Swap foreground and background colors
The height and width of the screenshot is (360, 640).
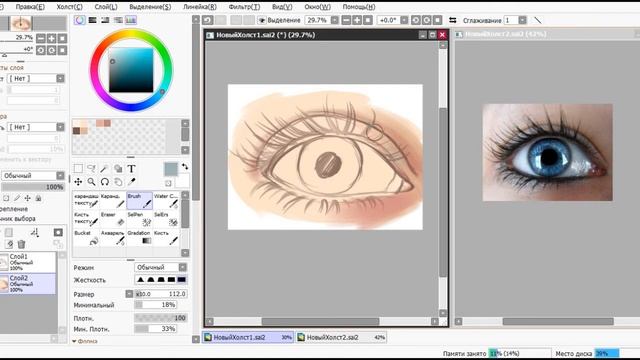pos(185,167)
